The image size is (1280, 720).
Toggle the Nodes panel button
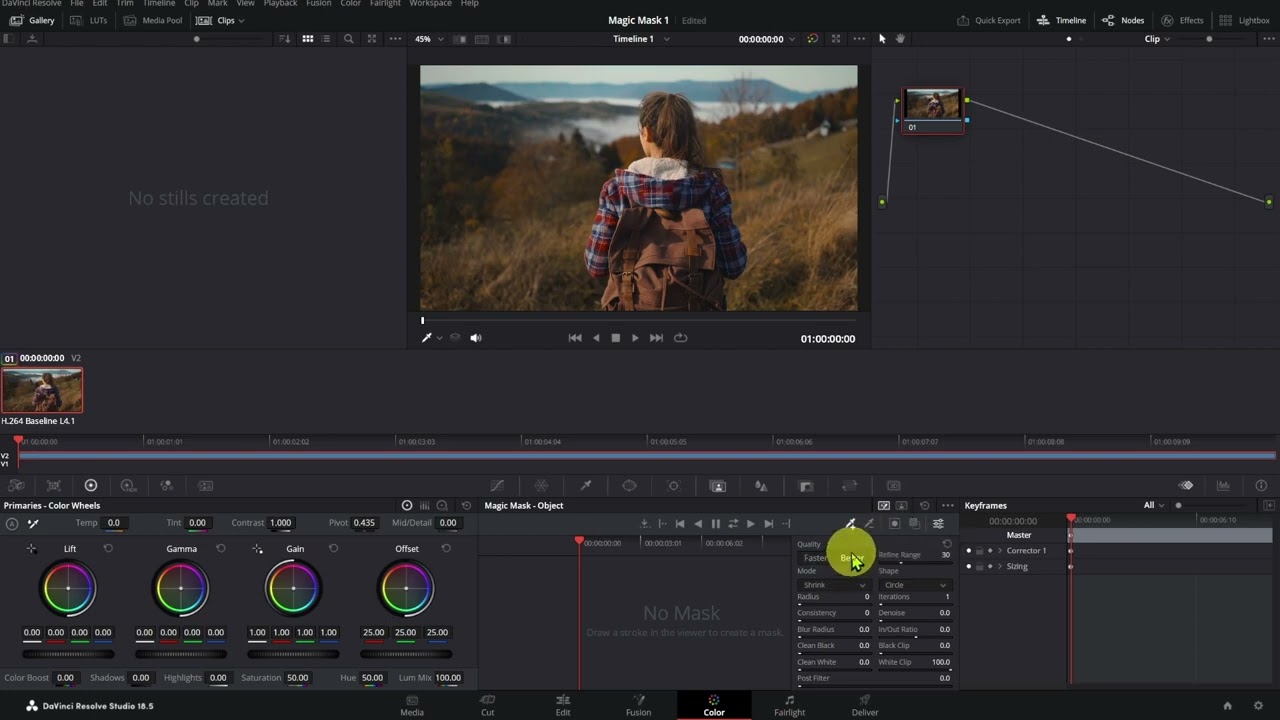[x=1123, y=20]
